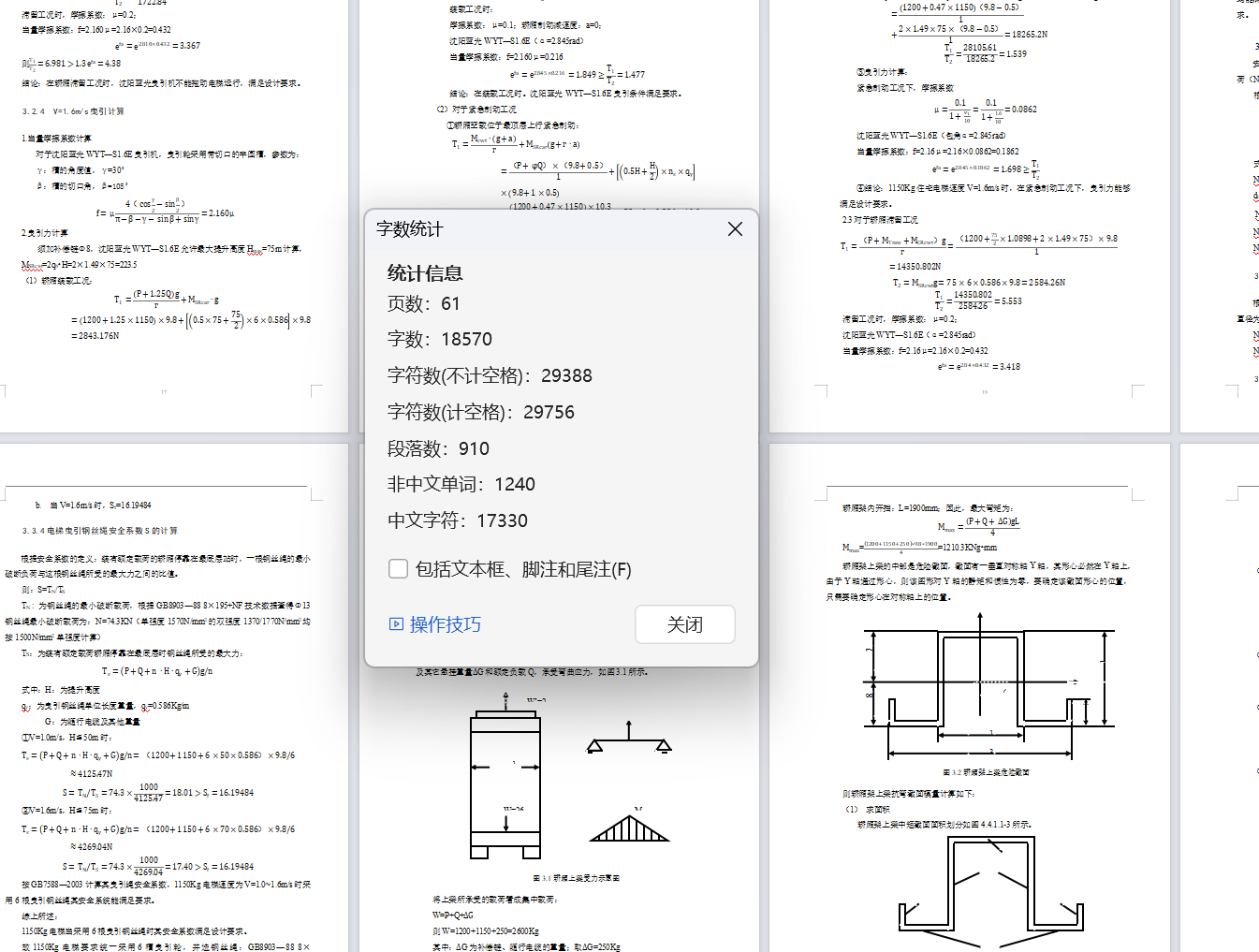Click the 统计信息 heading

pyautogui.click(x=425, y=273)
